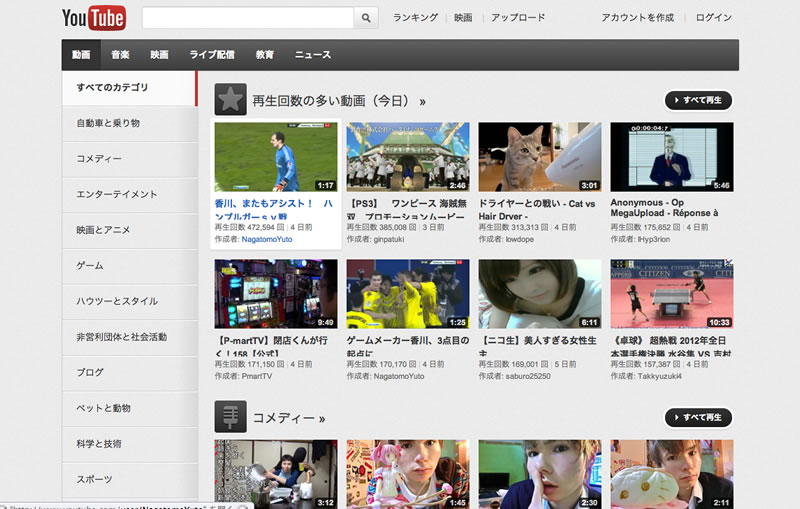Open the cat versus hair dryer thumbnail
Viewport: 800px width, 509px height.
[540, 157]
